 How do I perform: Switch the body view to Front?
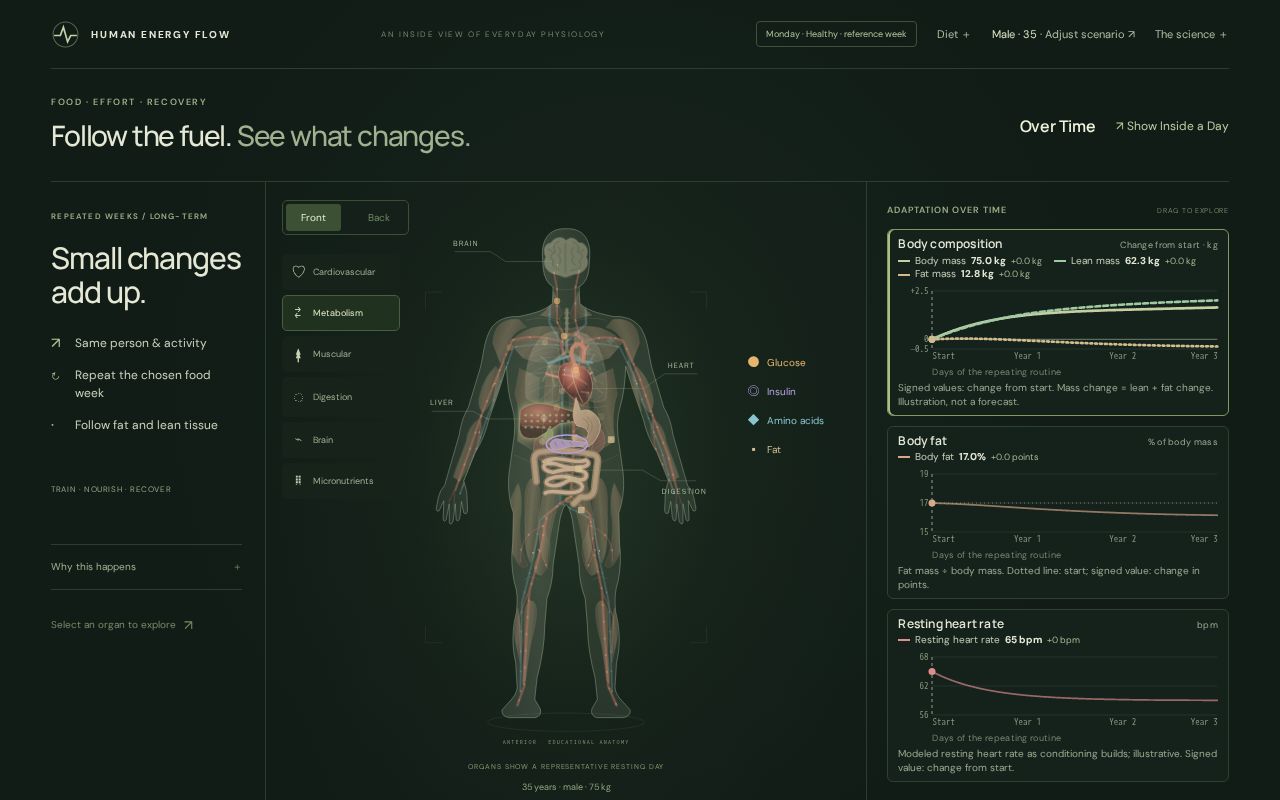(x=313, y=218)
